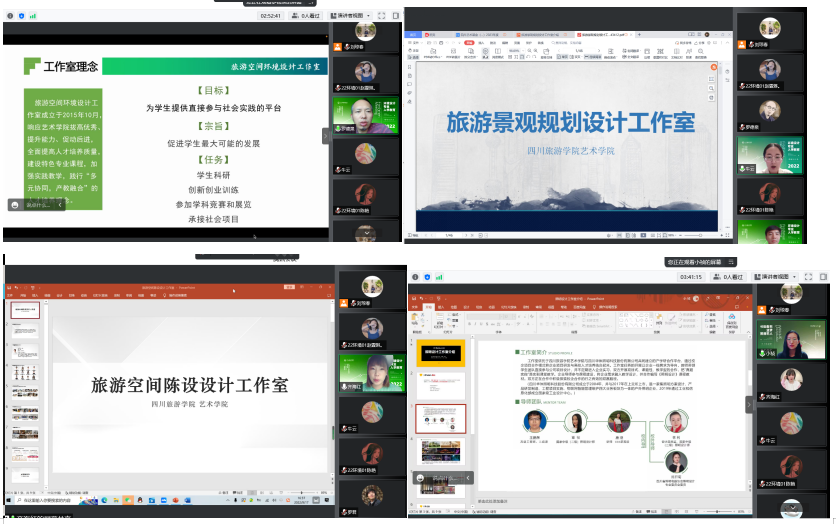Open the 0人看过 viewers list in 02:52:41 meeting

coord(306,16)
